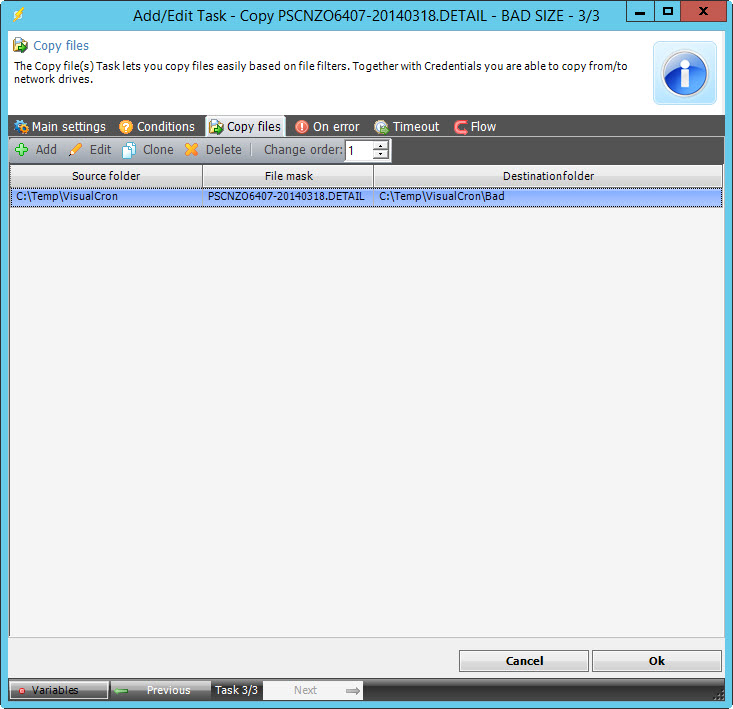Click the Next arrow icon
The image size is (733, 709).
[352, 690]
